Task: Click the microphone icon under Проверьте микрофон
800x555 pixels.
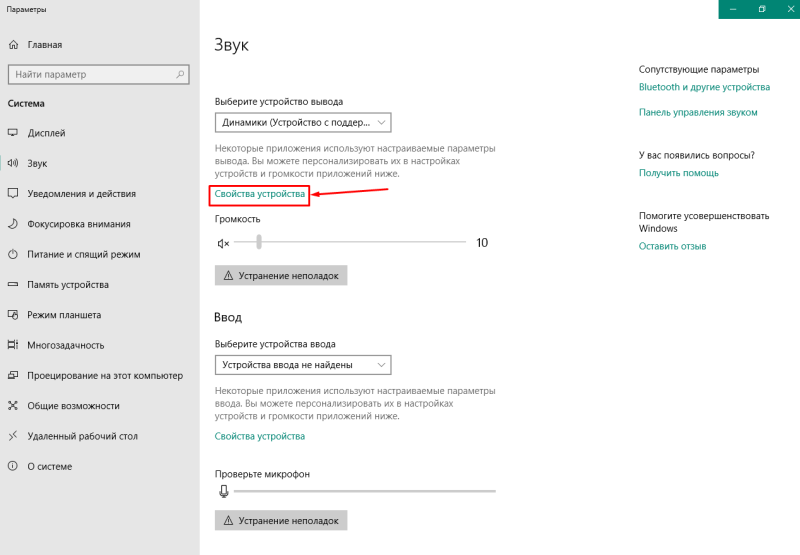Action: click(x=223, y=491)
